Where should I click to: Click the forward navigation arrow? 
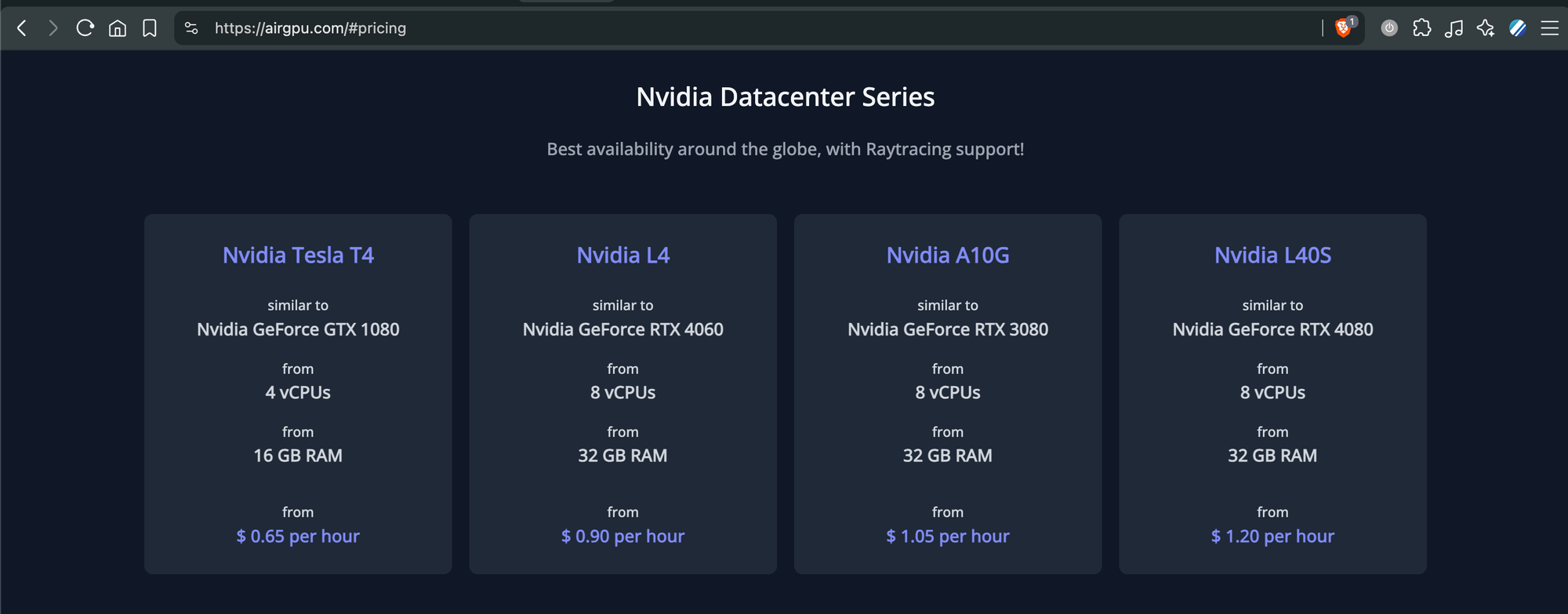pos(53,28)
